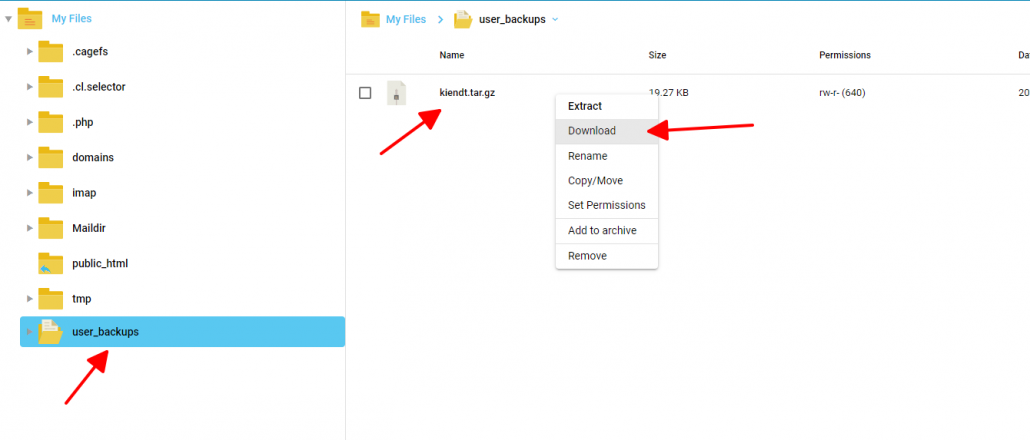Screen dimensions: 1030x440
Task: Click the .cagefs folder icon
Action: (x=51, y=51)
